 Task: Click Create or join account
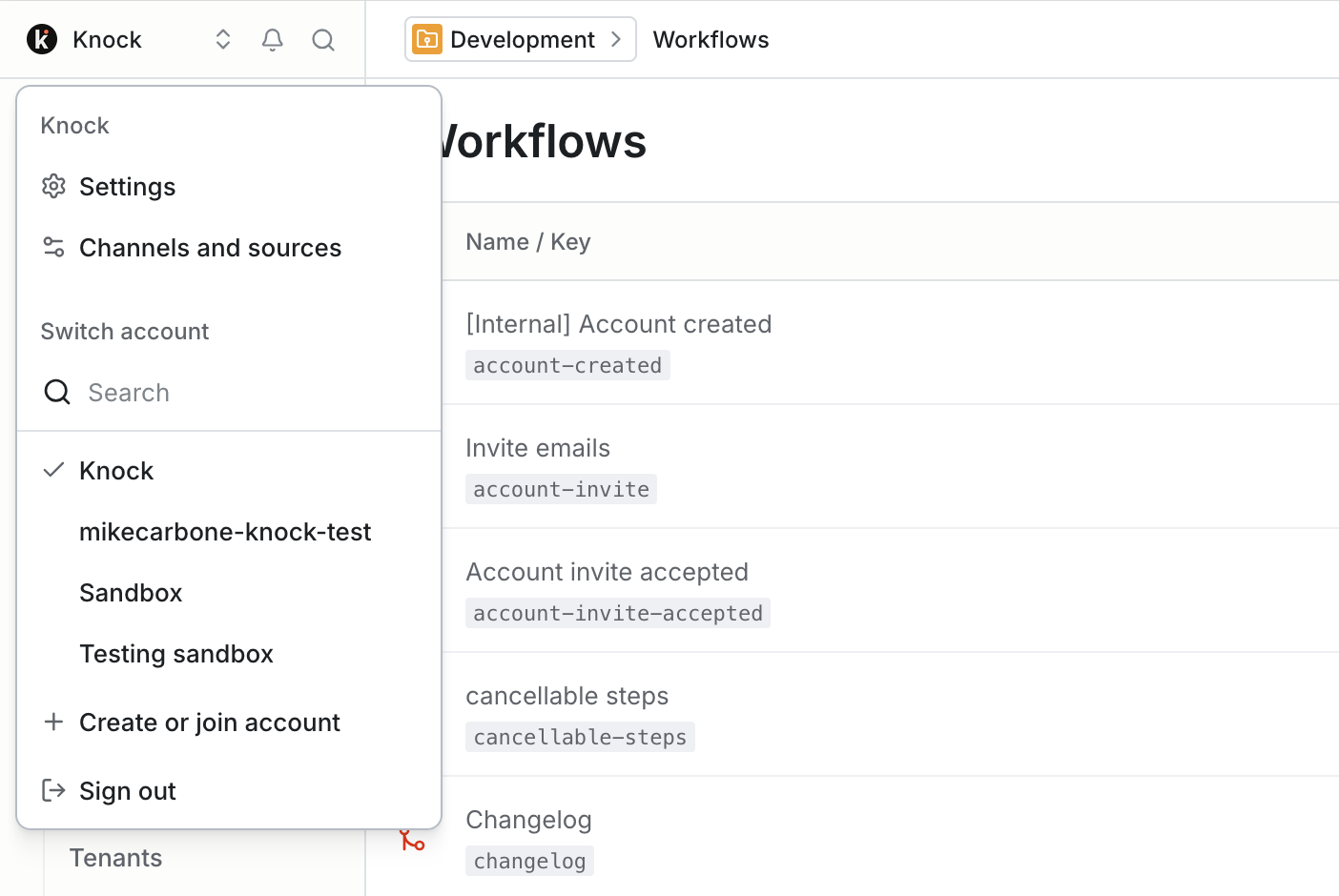[x=210, y=722]
